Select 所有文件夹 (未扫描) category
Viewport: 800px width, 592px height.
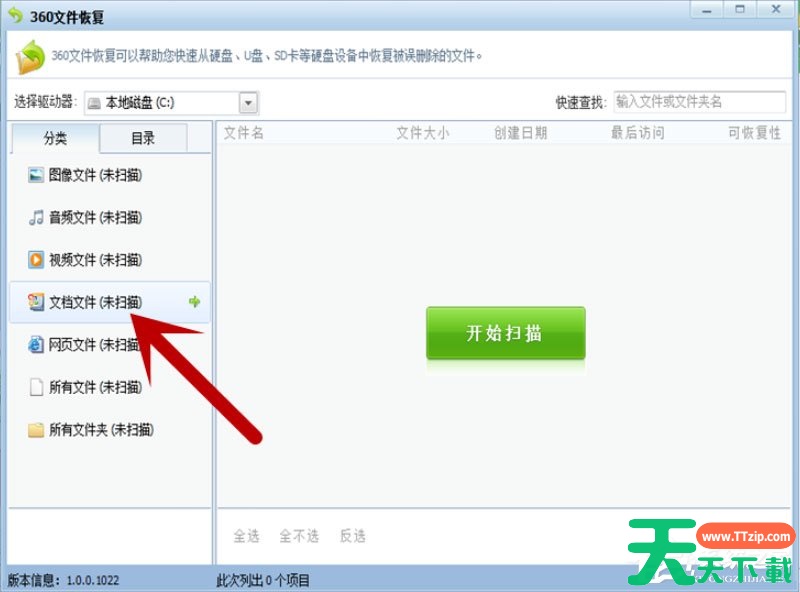tap(110, 429)
